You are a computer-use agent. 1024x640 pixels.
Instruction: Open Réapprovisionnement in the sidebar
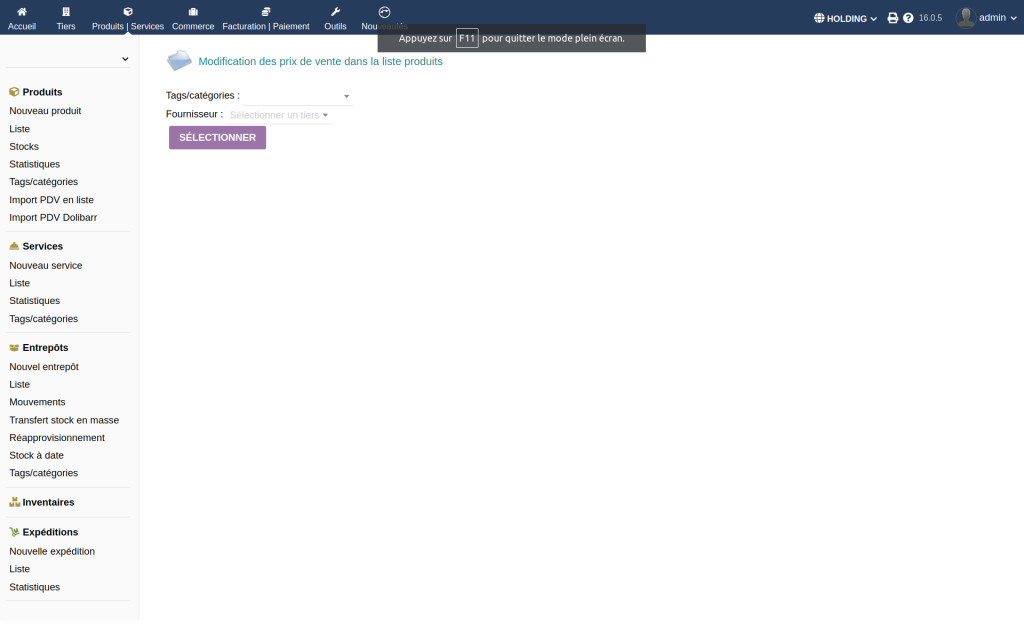pyautogui.click(x=57, y=438)
